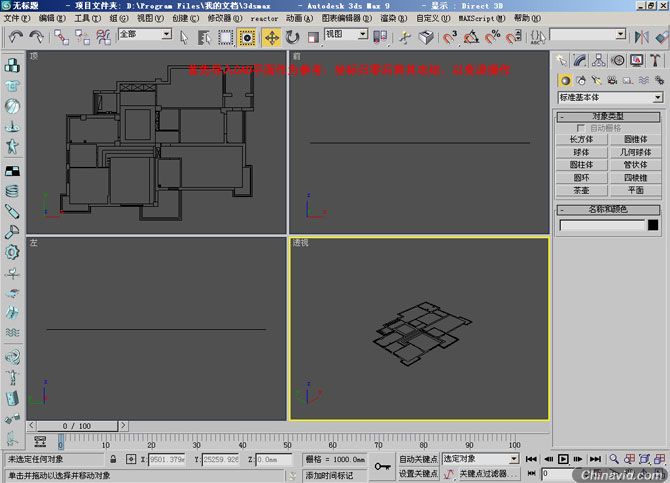The image size is (670, 483).
Task: Toggle the 自动关键点 auto key mode
Action: tap(418, 459)
